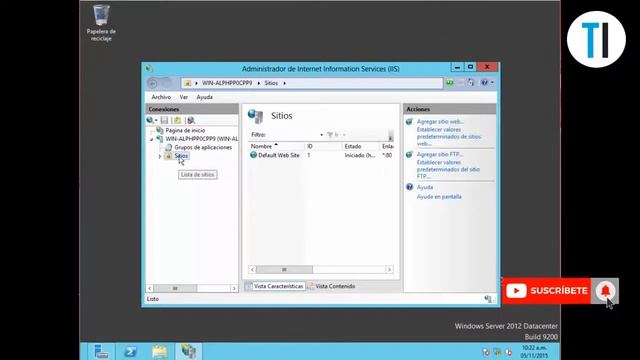Click the up folder icon in Conexiones
Screen dimensions: 640x360
tap(178, 120)
